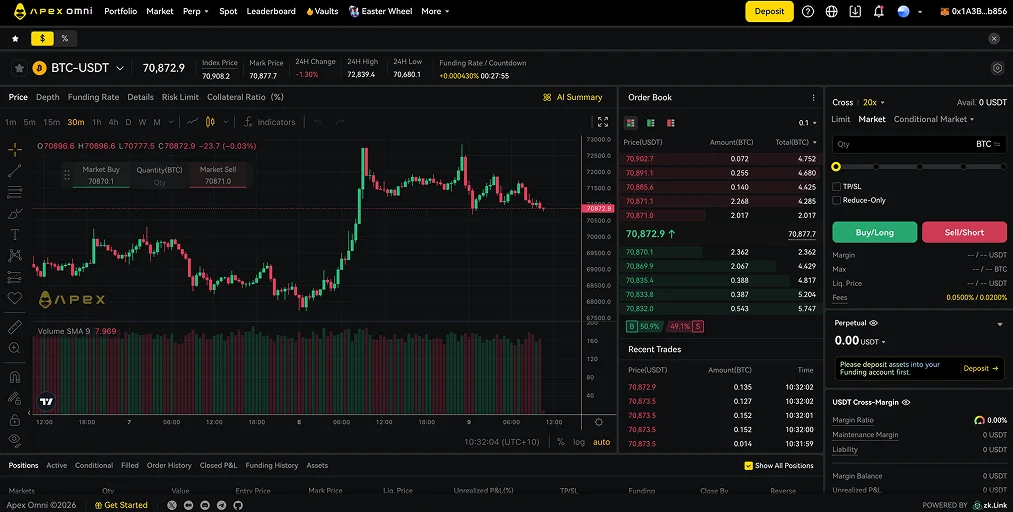Collapse the Perpetual account panel
The image size is (1013, 512).
(x=1000, y=325)
